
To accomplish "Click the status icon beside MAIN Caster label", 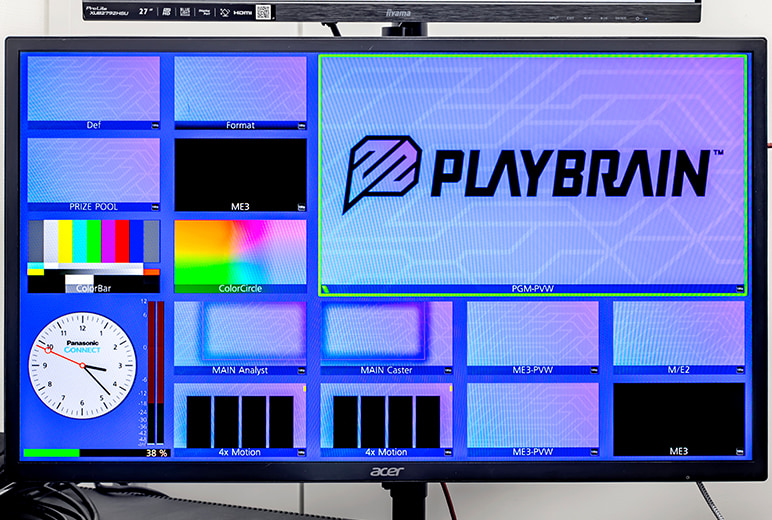I will [x=447, y=371].
